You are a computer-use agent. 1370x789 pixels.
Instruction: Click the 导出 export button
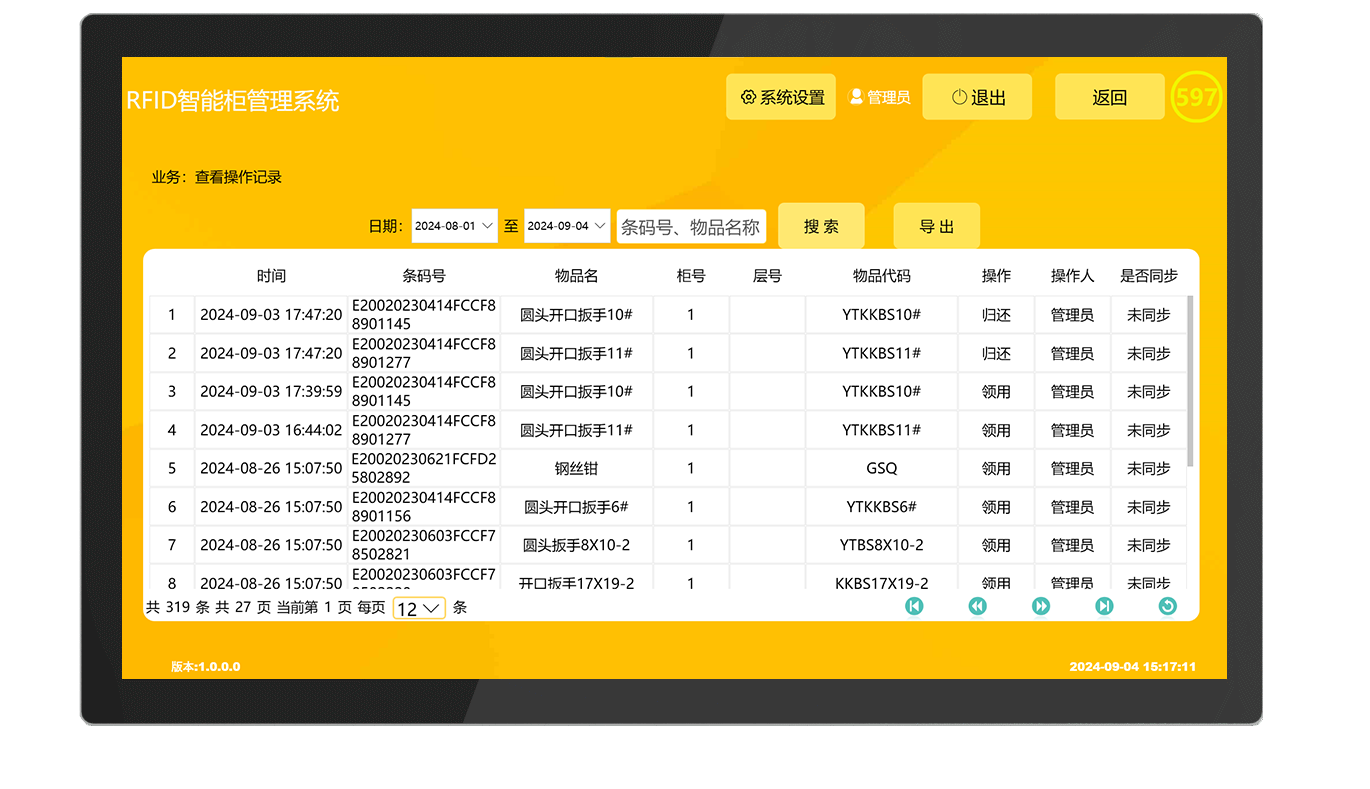[x=936, y=226]
